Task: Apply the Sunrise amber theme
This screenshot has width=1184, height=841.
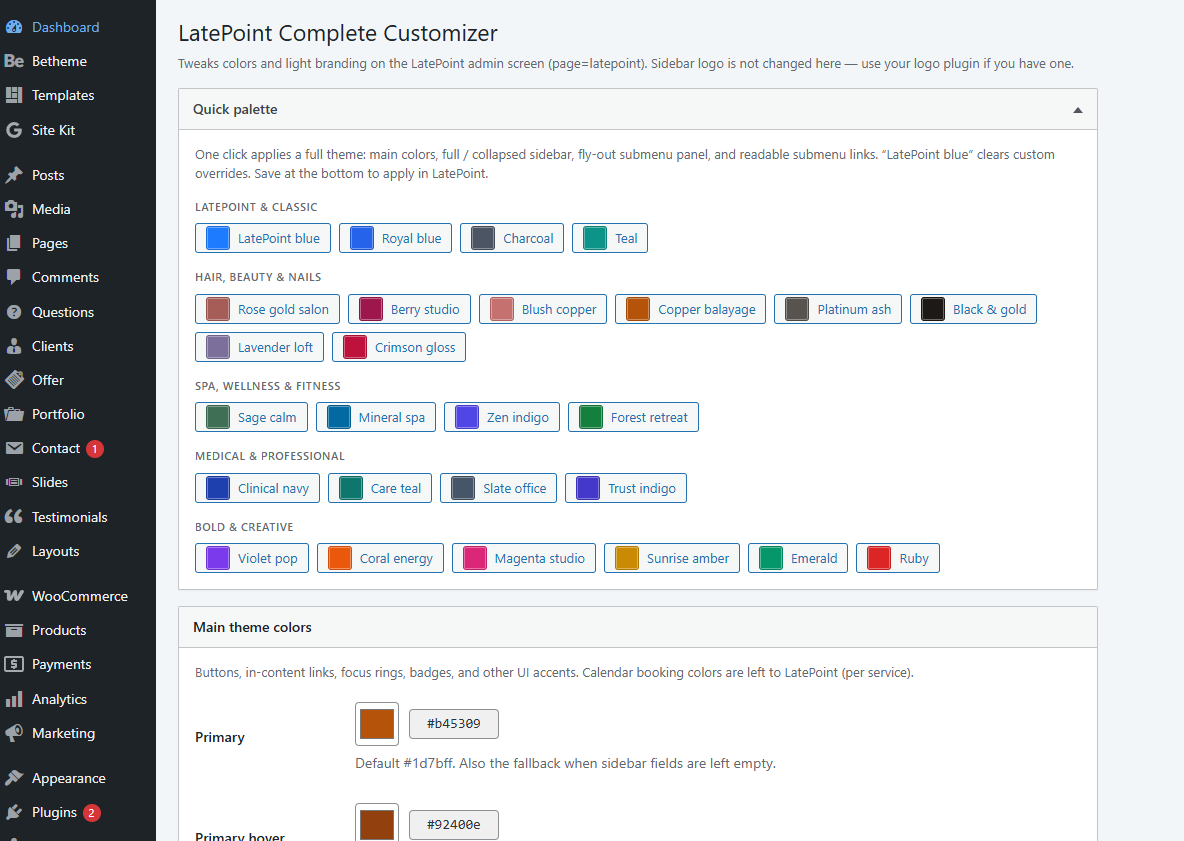Action: click(x=671, y=558)
